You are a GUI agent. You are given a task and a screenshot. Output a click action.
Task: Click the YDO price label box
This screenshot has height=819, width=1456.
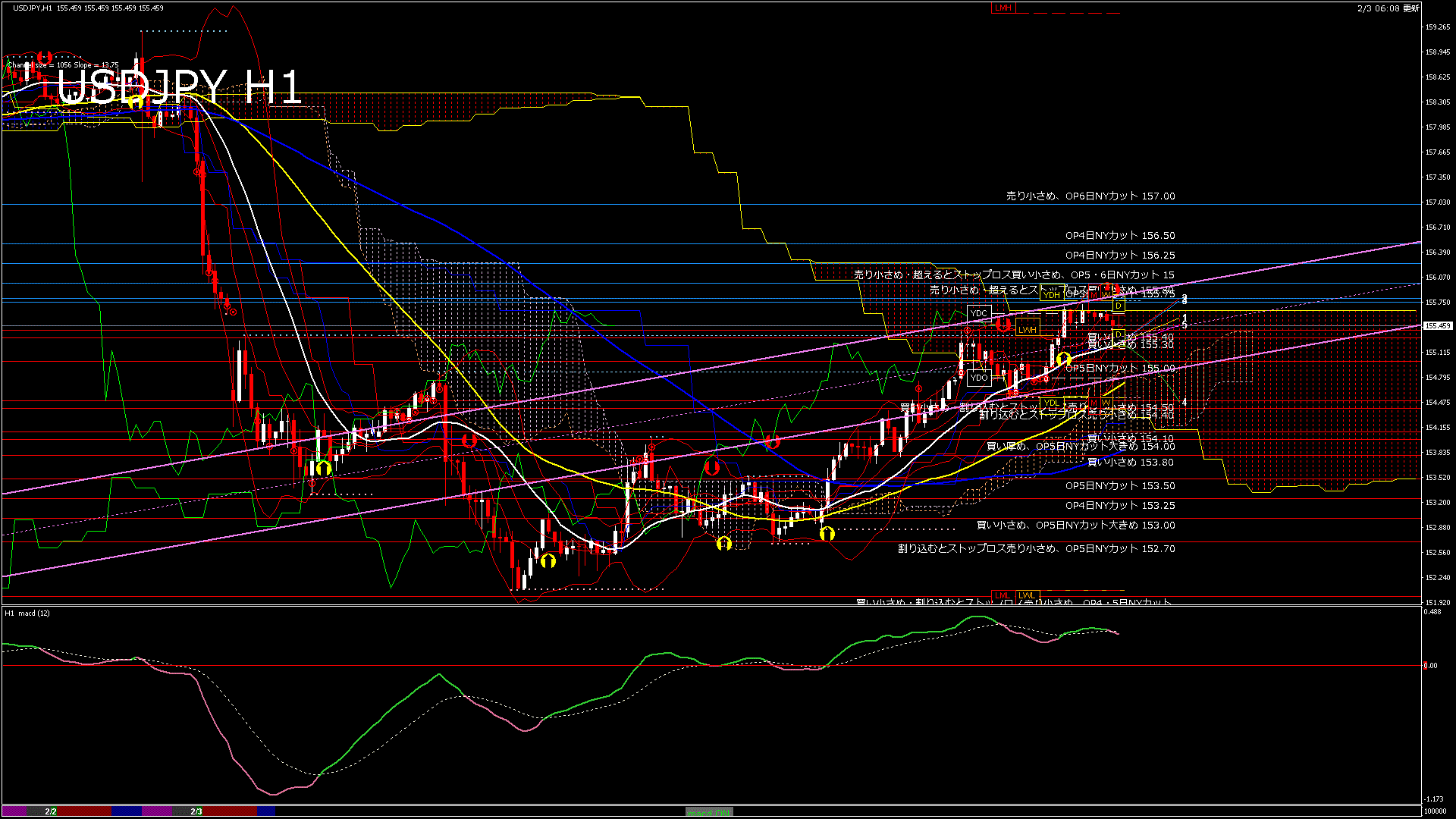point(979,377)
